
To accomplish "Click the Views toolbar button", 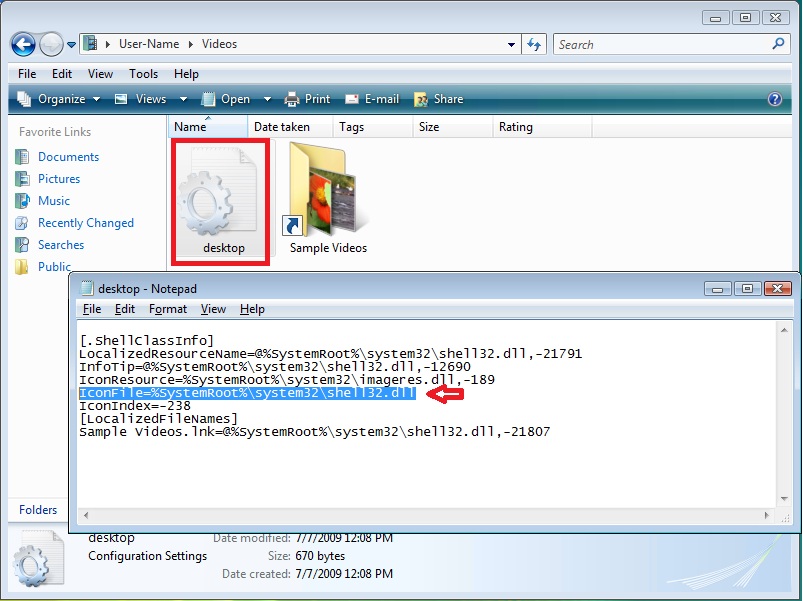I will (141, 99).
